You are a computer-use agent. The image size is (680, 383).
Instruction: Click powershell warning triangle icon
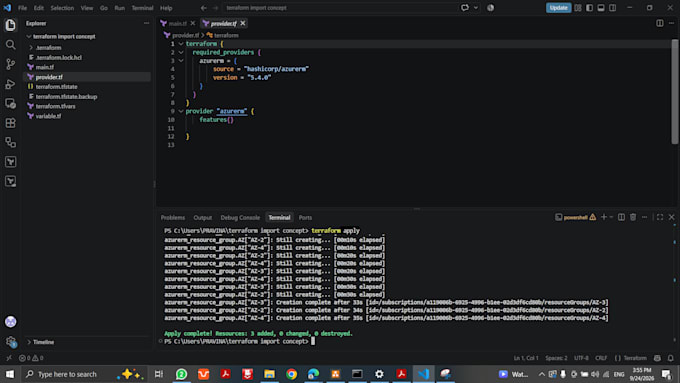(x=592, y=217)
